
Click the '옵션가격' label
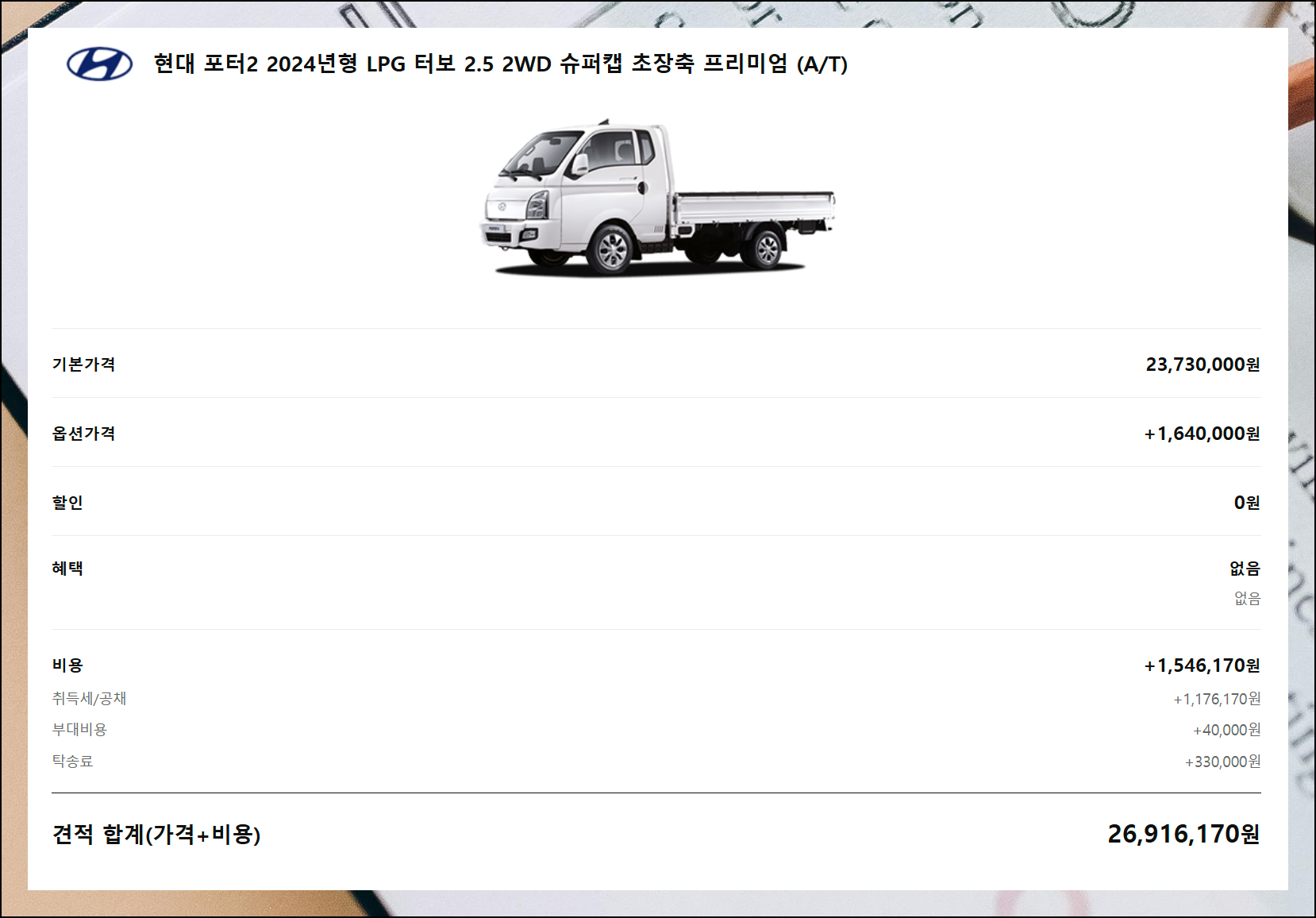84,433
